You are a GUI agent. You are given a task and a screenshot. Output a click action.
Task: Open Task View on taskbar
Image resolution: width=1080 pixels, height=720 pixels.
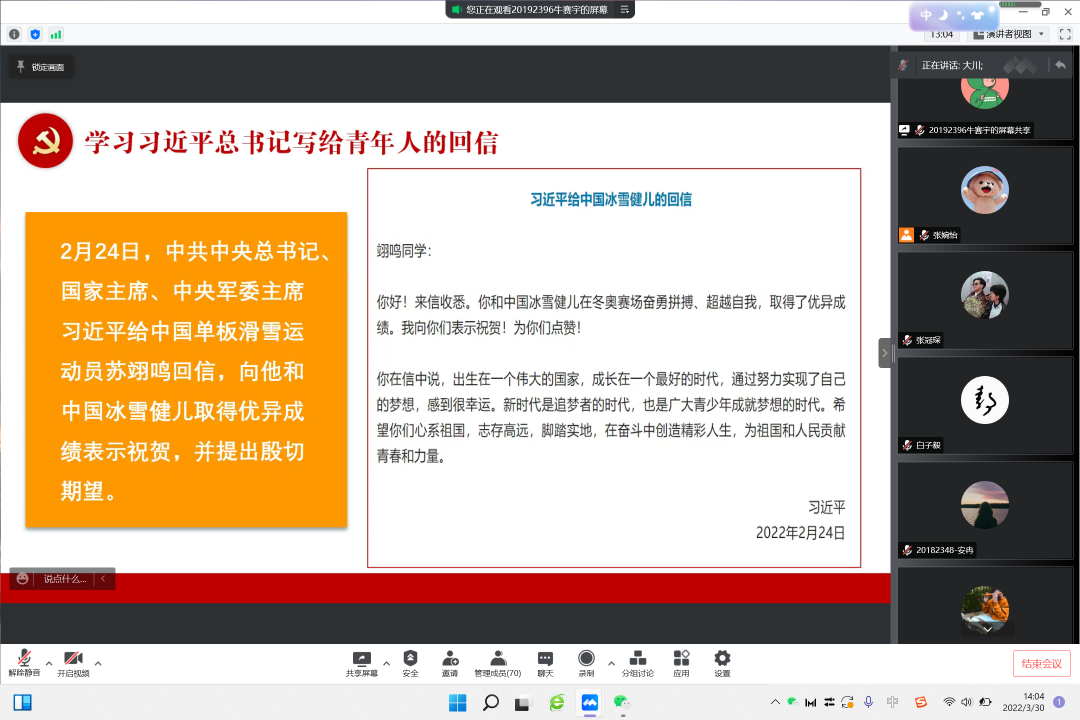pos(523,703)
